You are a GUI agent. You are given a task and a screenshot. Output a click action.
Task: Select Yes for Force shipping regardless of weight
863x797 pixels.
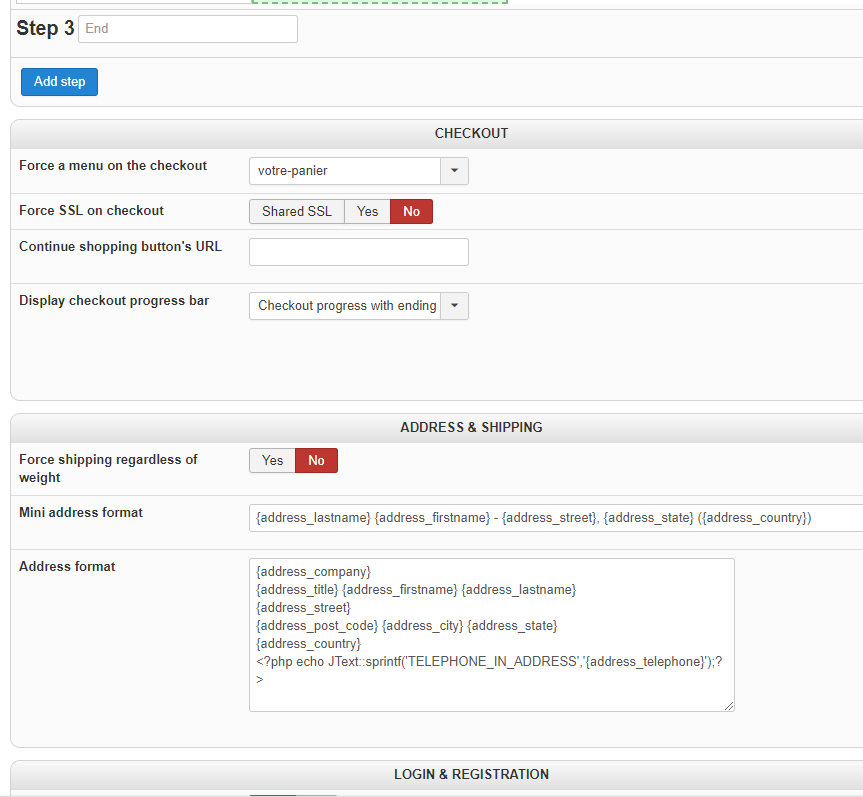click(x=272, y=461)
